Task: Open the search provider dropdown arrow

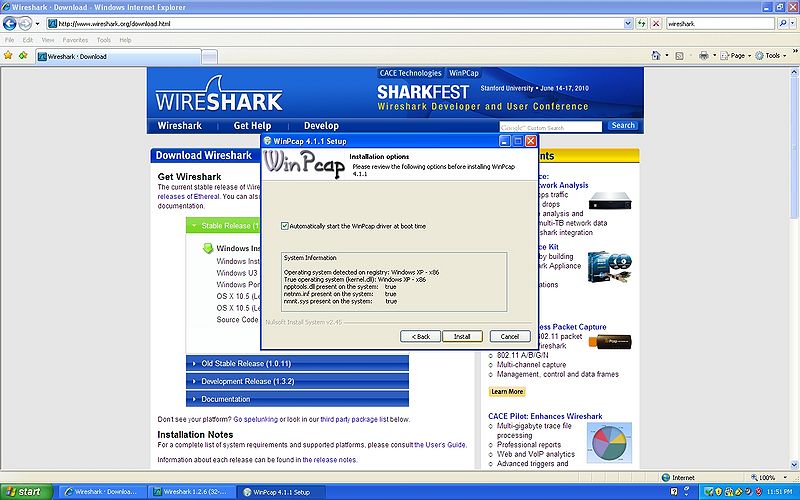Action: pyautogui.click(x=793, y=23)
